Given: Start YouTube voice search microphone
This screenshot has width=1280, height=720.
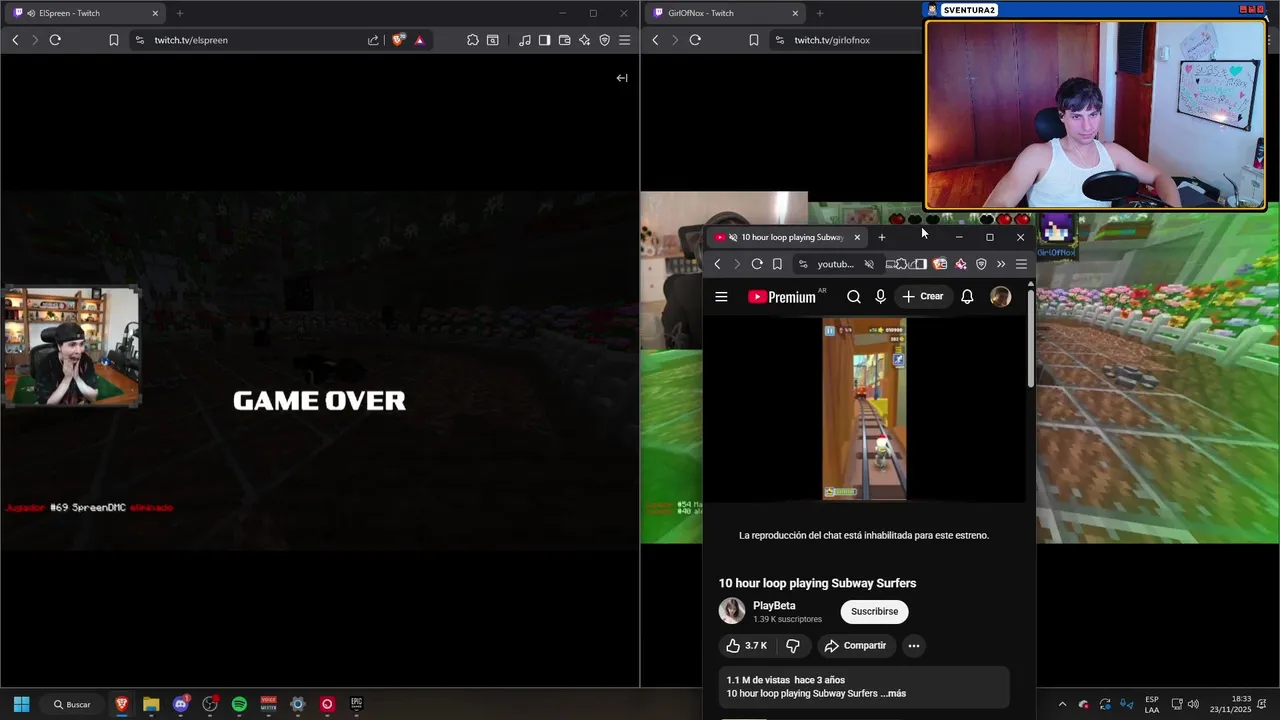Looking at the screenshot, I should pyautogui.click(x=881, y=296).
